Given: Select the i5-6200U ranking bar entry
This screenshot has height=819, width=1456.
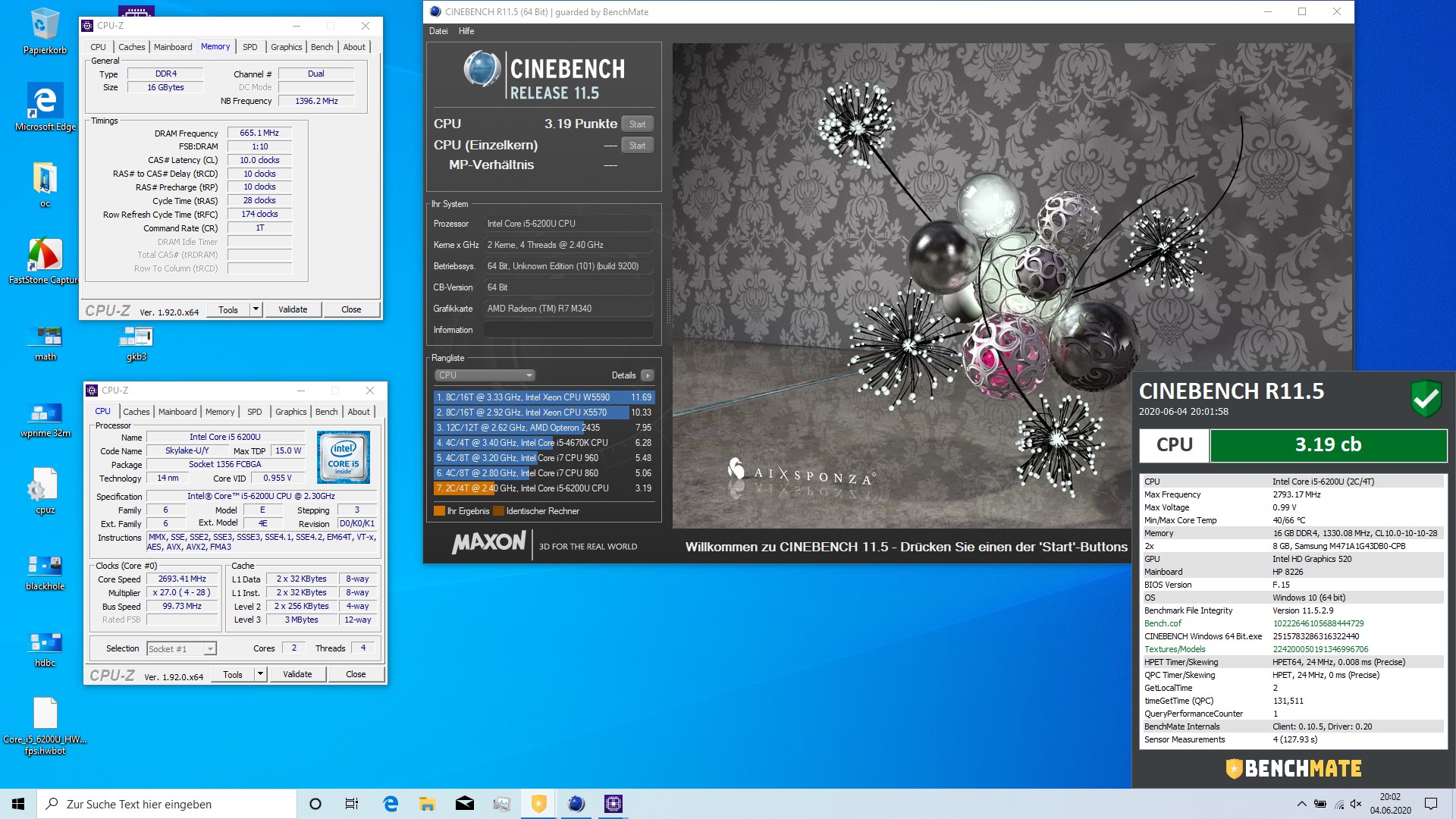Looking at the screenshot, I should pyautogui.click(x=544, y=488).
